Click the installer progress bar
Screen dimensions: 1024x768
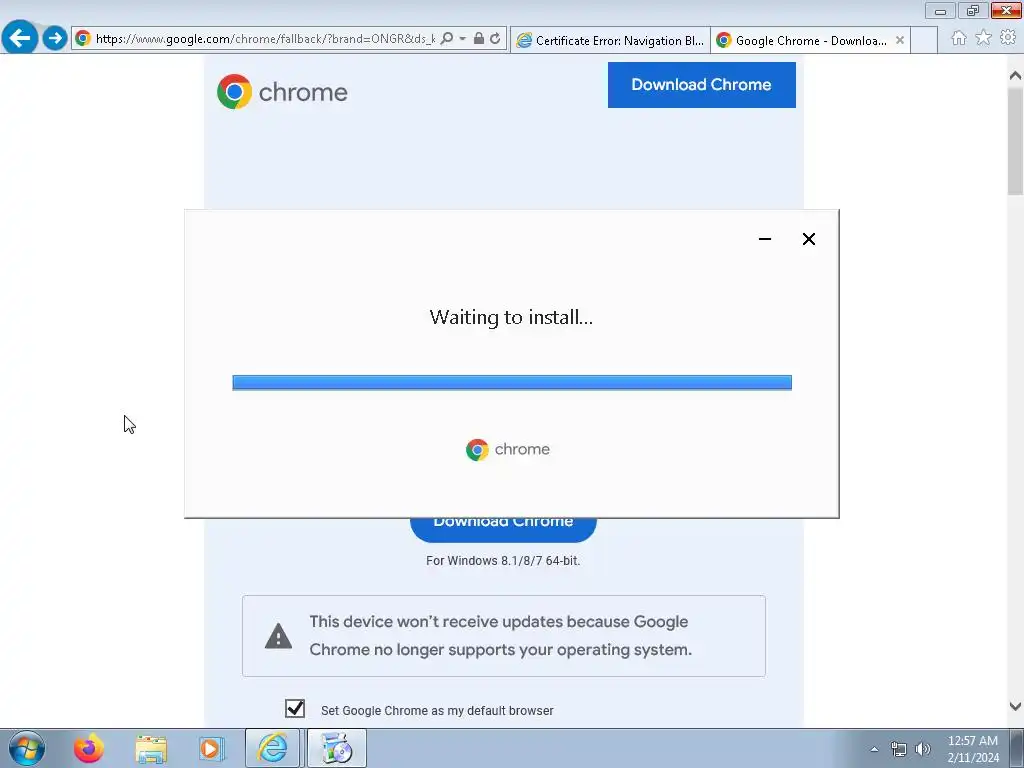pos(512,383)
